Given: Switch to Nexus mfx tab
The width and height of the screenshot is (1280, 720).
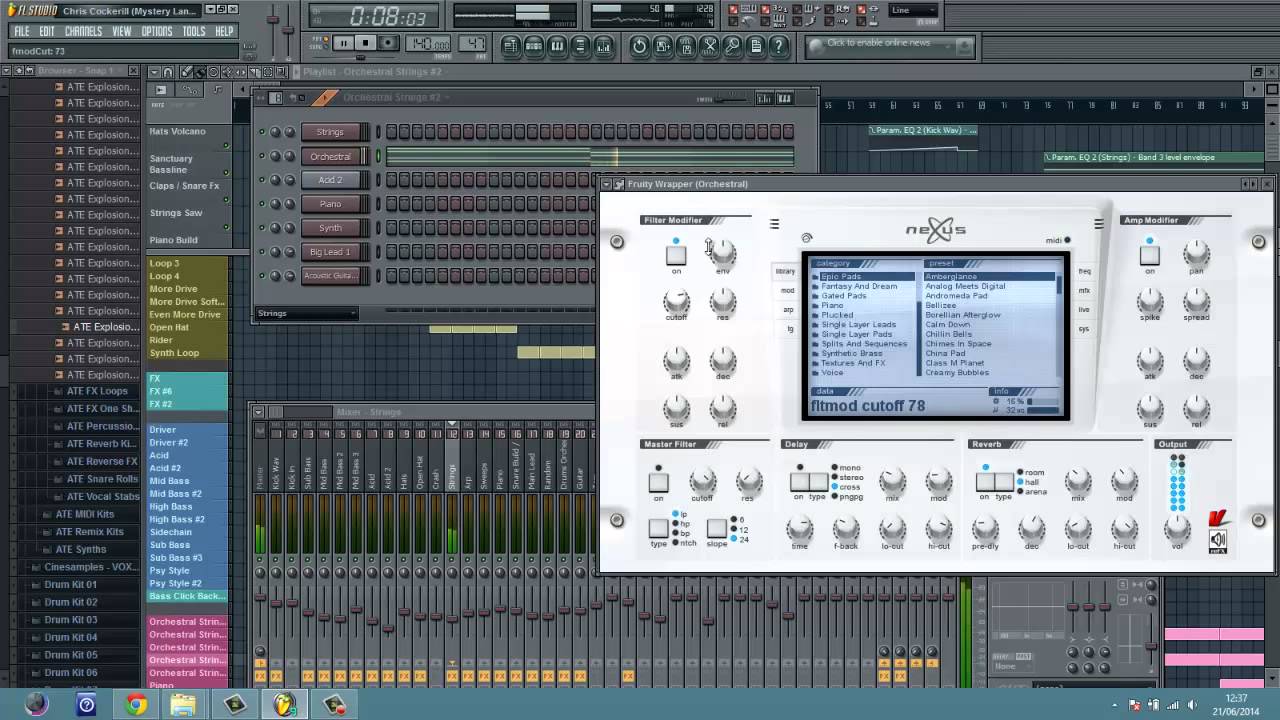Looking at the screenshot, I should [x=1084, y=291].
